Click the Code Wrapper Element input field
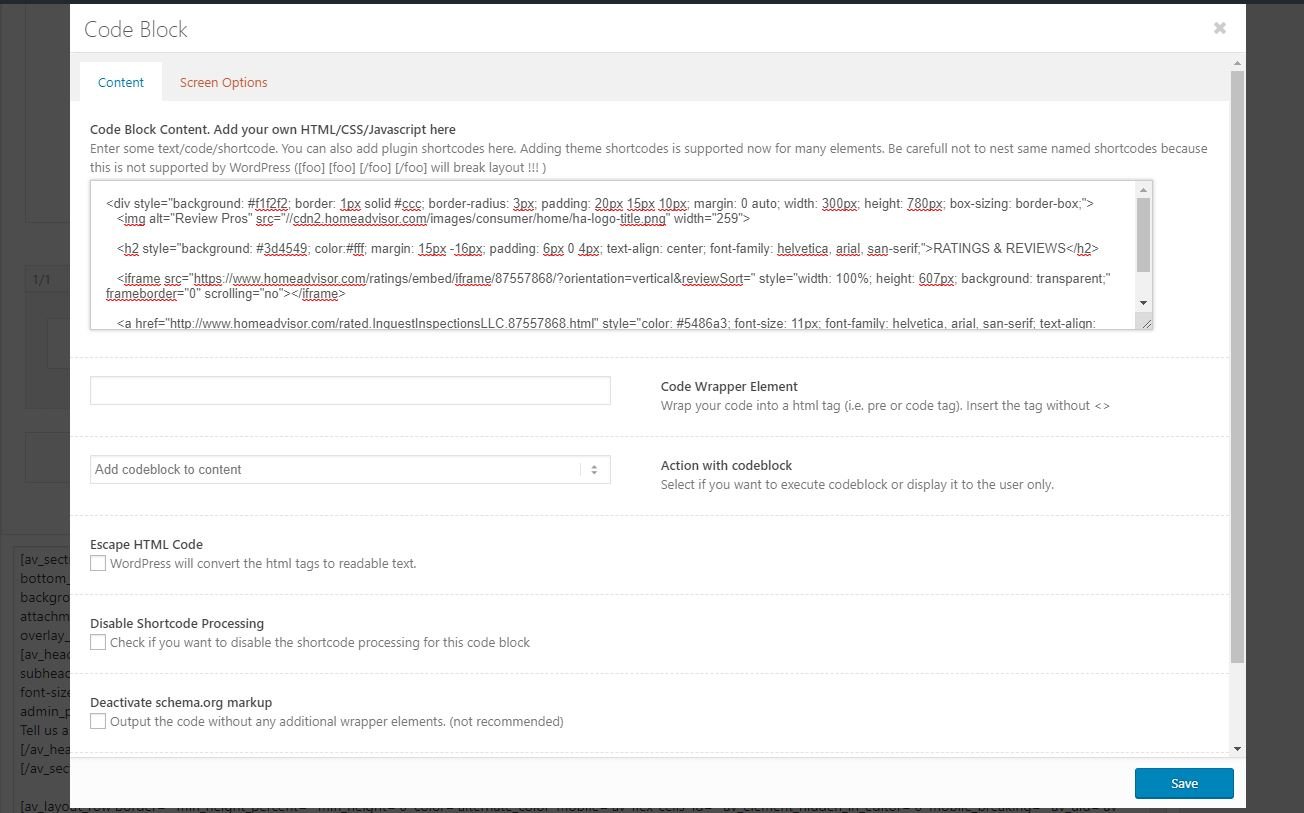1304x813 pixels. pos(350,390)
